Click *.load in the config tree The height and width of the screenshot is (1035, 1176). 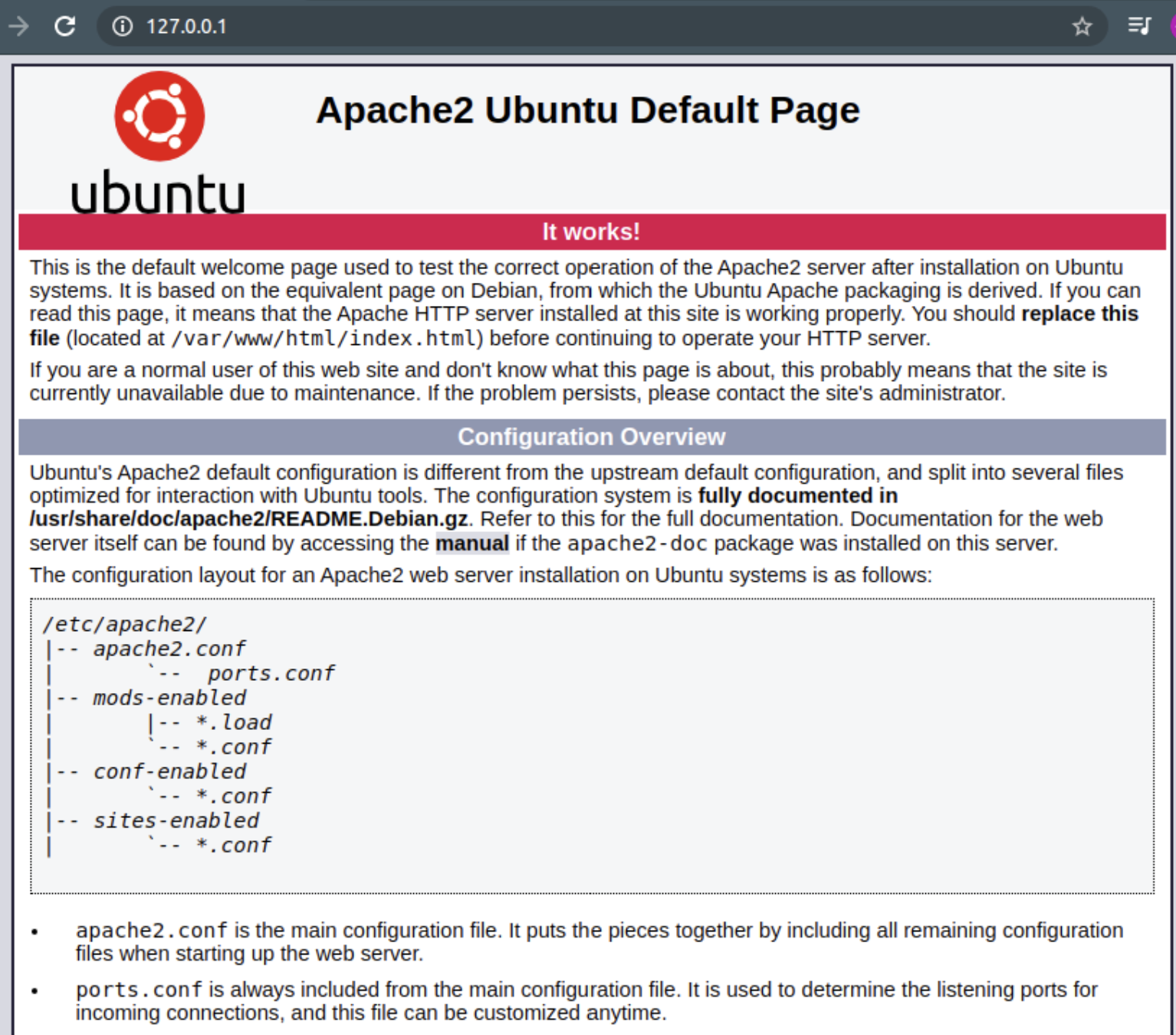click(234, 722)
